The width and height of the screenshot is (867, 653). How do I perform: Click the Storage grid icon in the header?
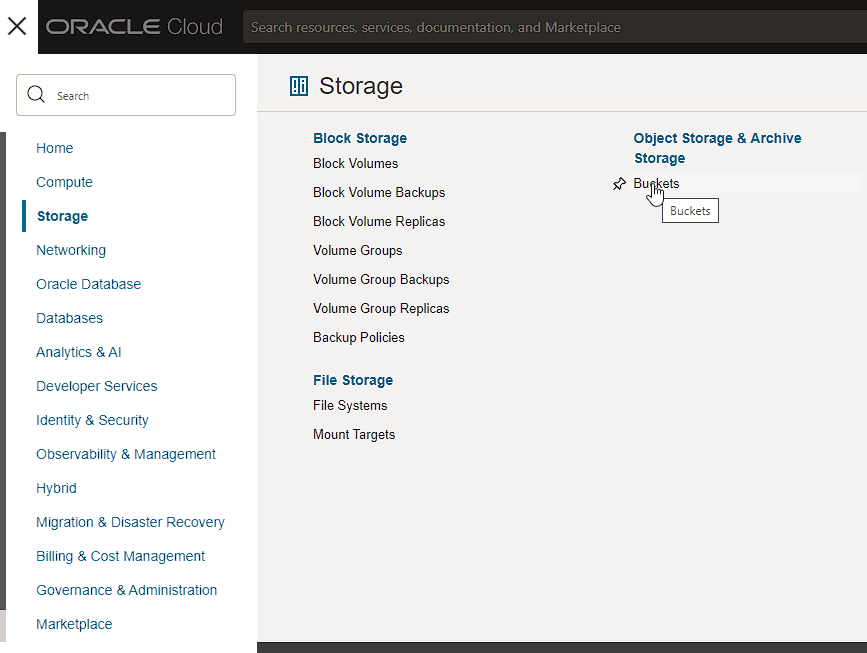coord(298,86)
